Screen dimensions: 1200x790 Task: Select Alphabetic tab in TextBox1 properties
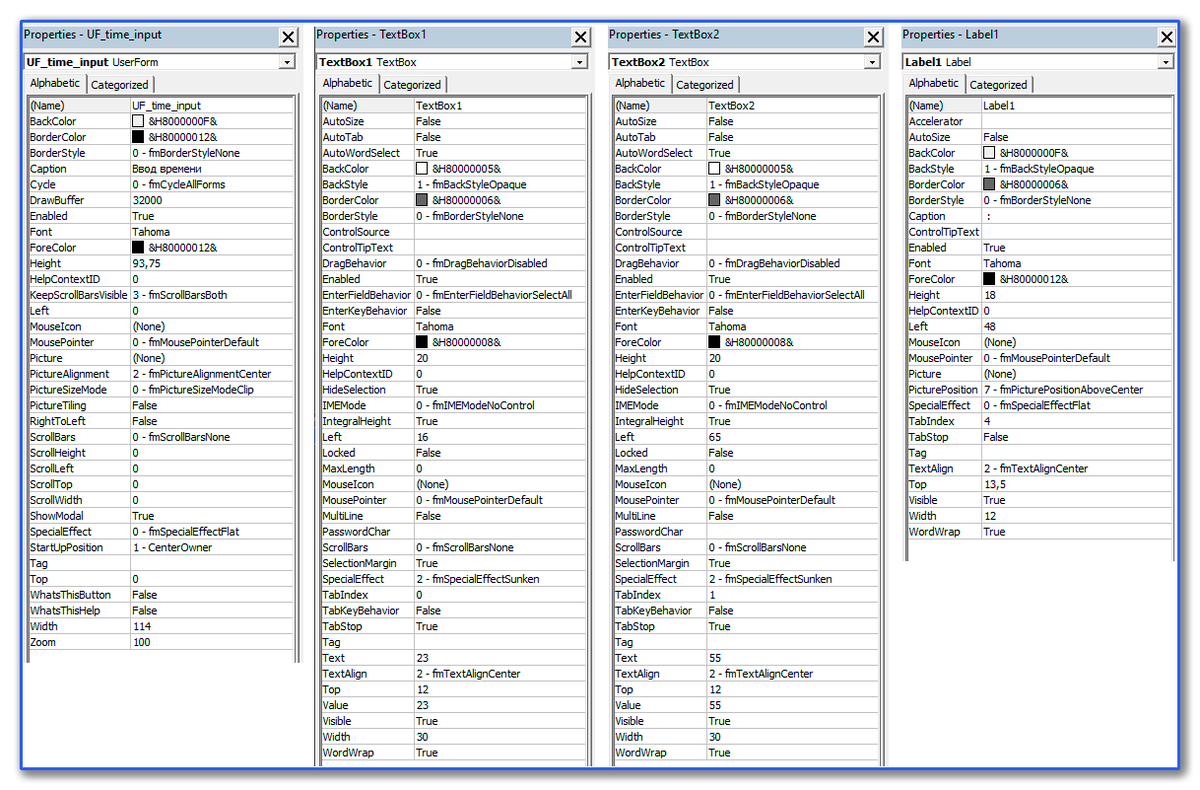click(348, 83)
